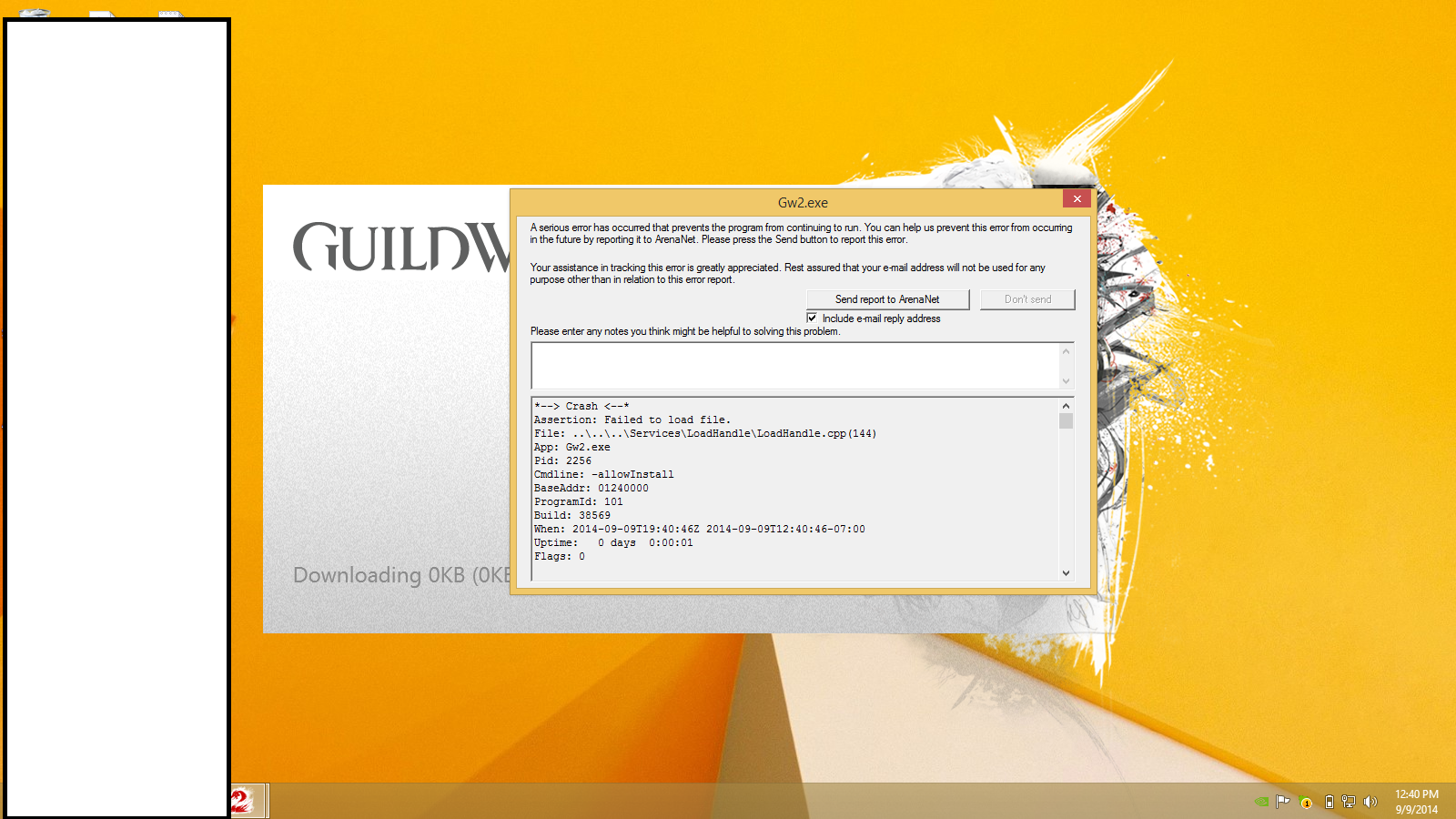The width and height of the screenshot is (1456, 819).
Task: Close the Gw2.exe error dialog
Action: tap(1077, 198)
